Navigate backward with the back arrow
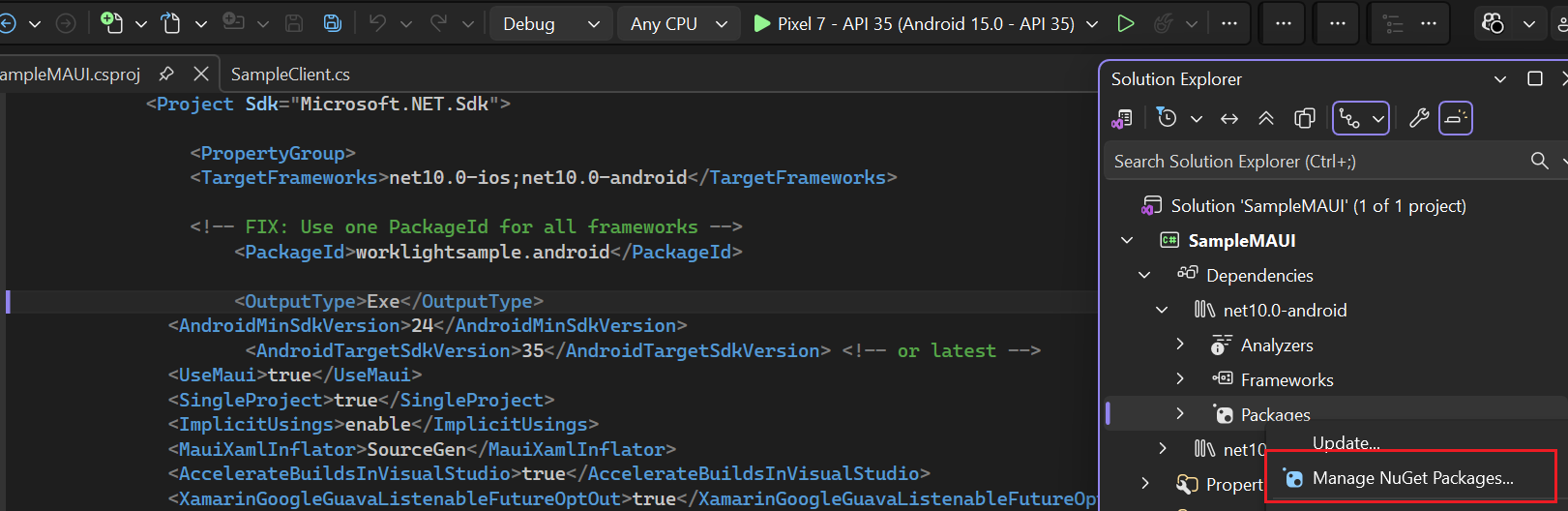The width and height of the screenshot is (1568, 511). pyautogui.click(x=7, y=23)
